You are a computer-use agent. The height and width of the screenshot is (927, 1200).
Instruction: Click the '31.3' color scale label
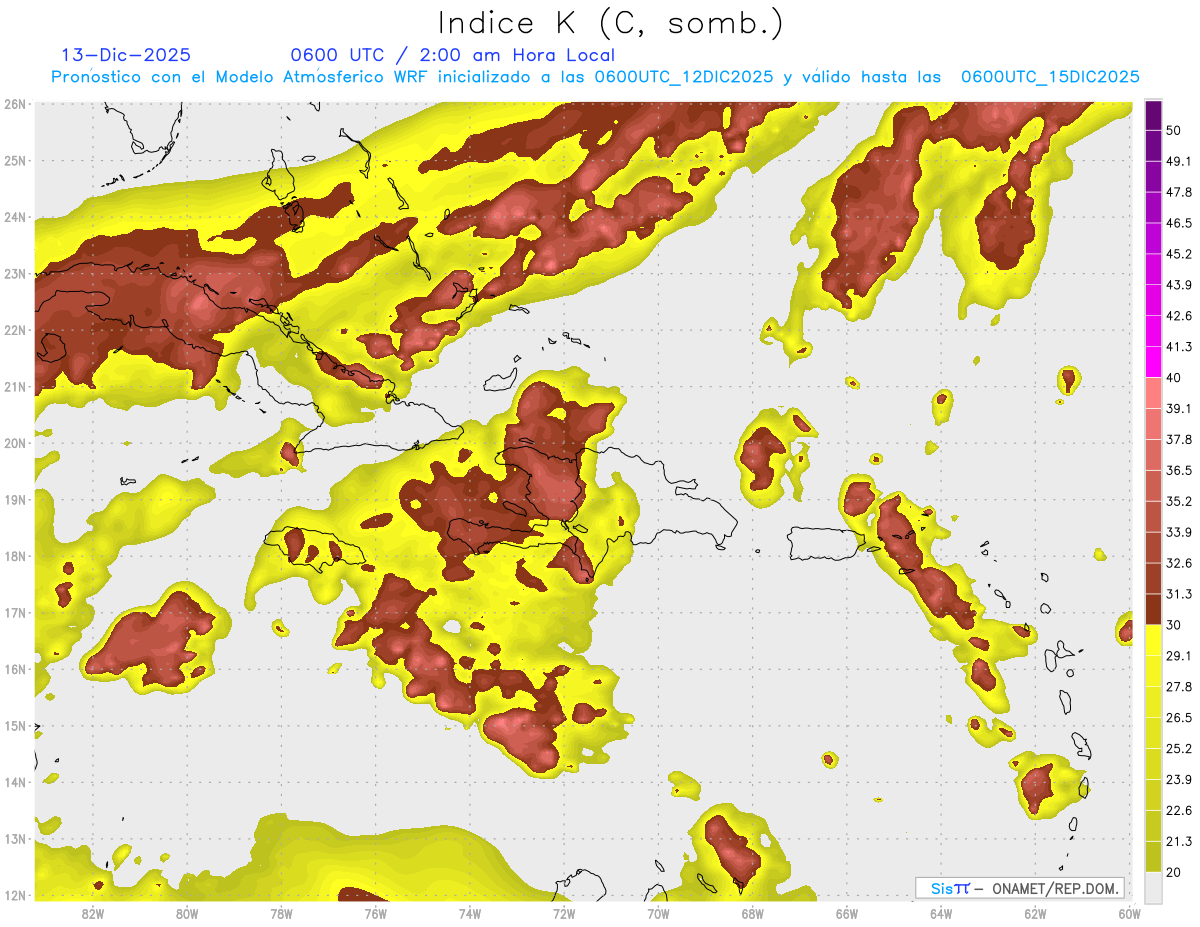click(x=1179, y=594)
